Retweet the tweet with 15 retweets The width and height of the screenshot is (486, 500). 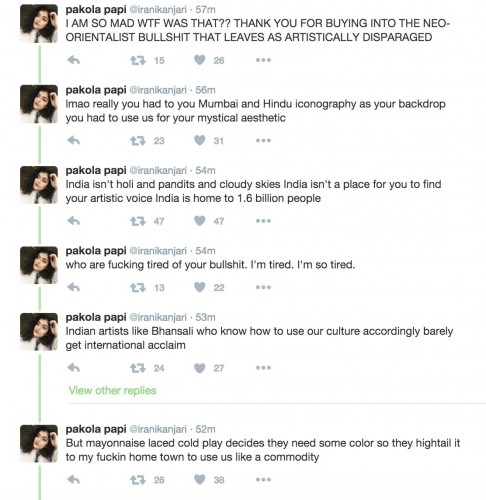coord(138,60)
